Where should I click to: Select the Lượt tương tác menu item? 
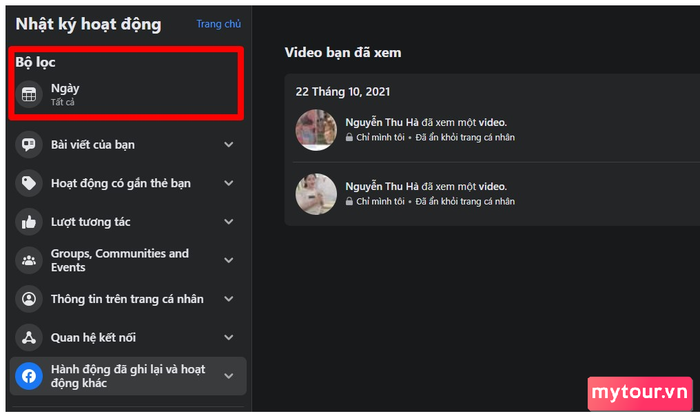tap(128, 222)
